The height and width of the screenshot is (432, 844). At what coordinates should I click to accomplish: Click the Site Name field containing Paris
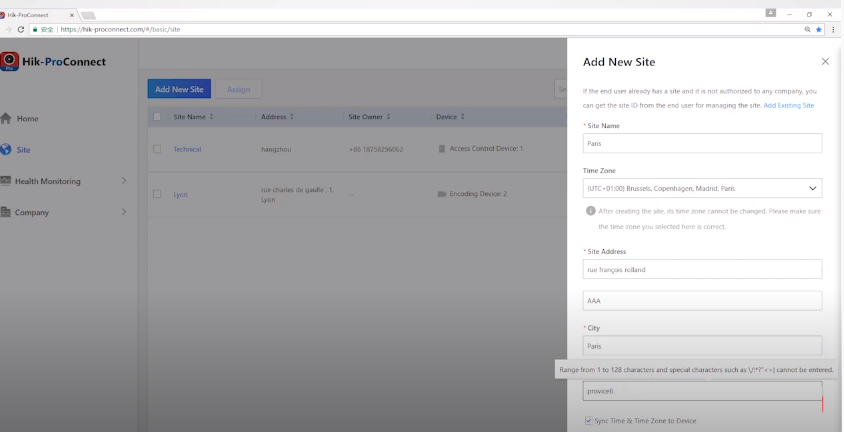tap(702, 143)
